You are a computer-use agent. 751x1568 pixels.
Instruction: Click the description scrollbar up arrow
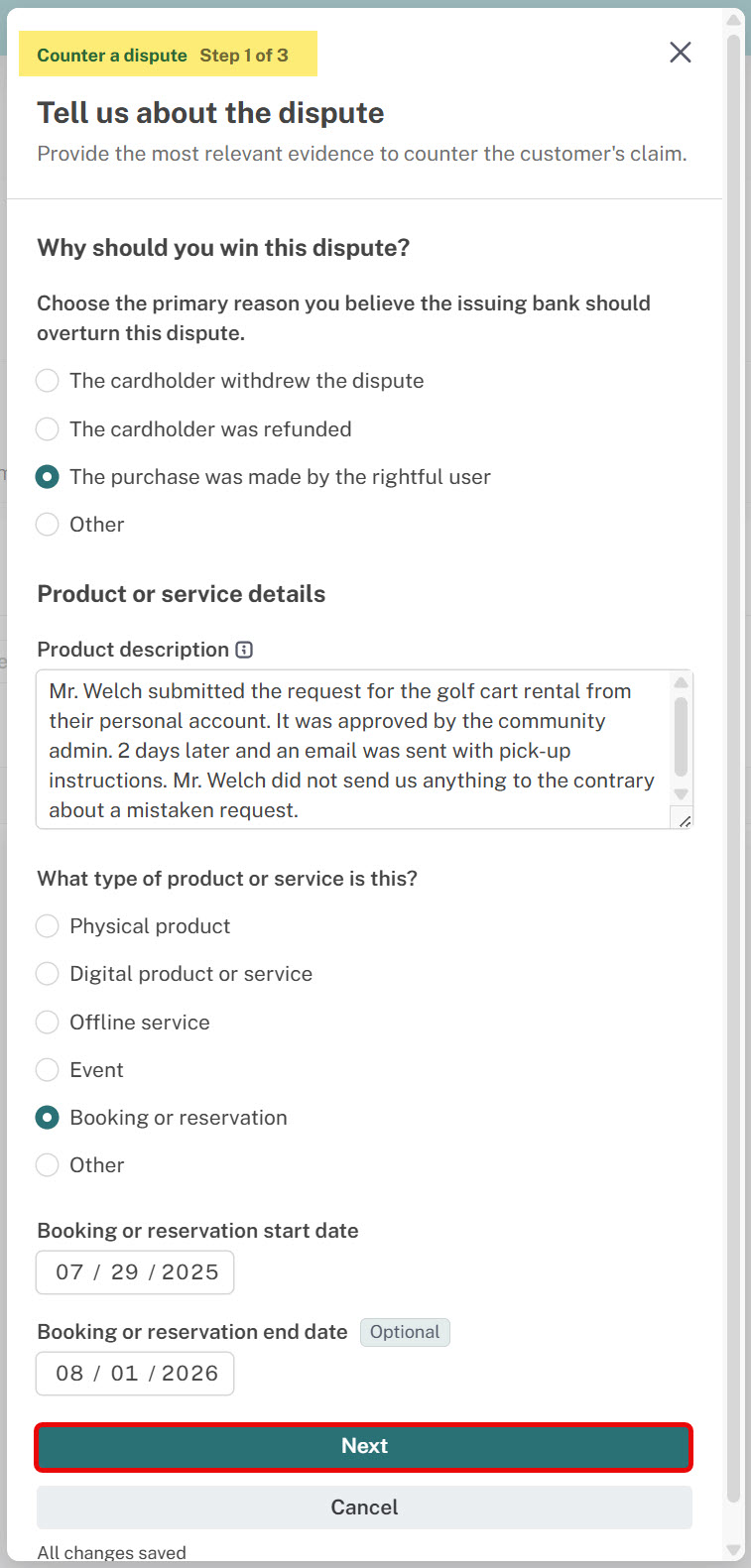tap(681, 682)
